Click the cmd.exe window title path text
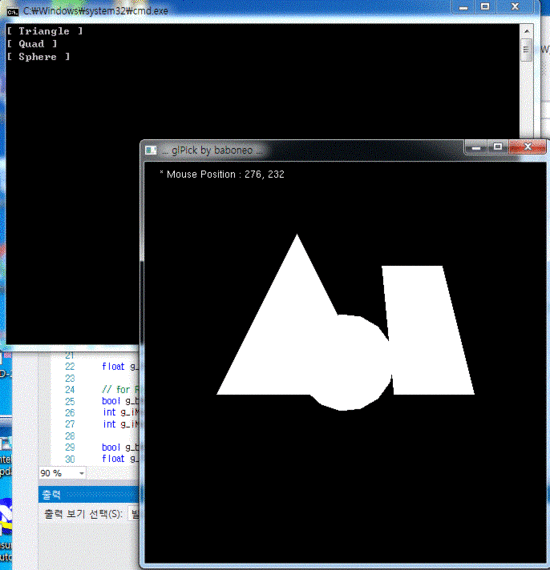The height and width of the screenshot is (570, 550). (x=96, y=11)
